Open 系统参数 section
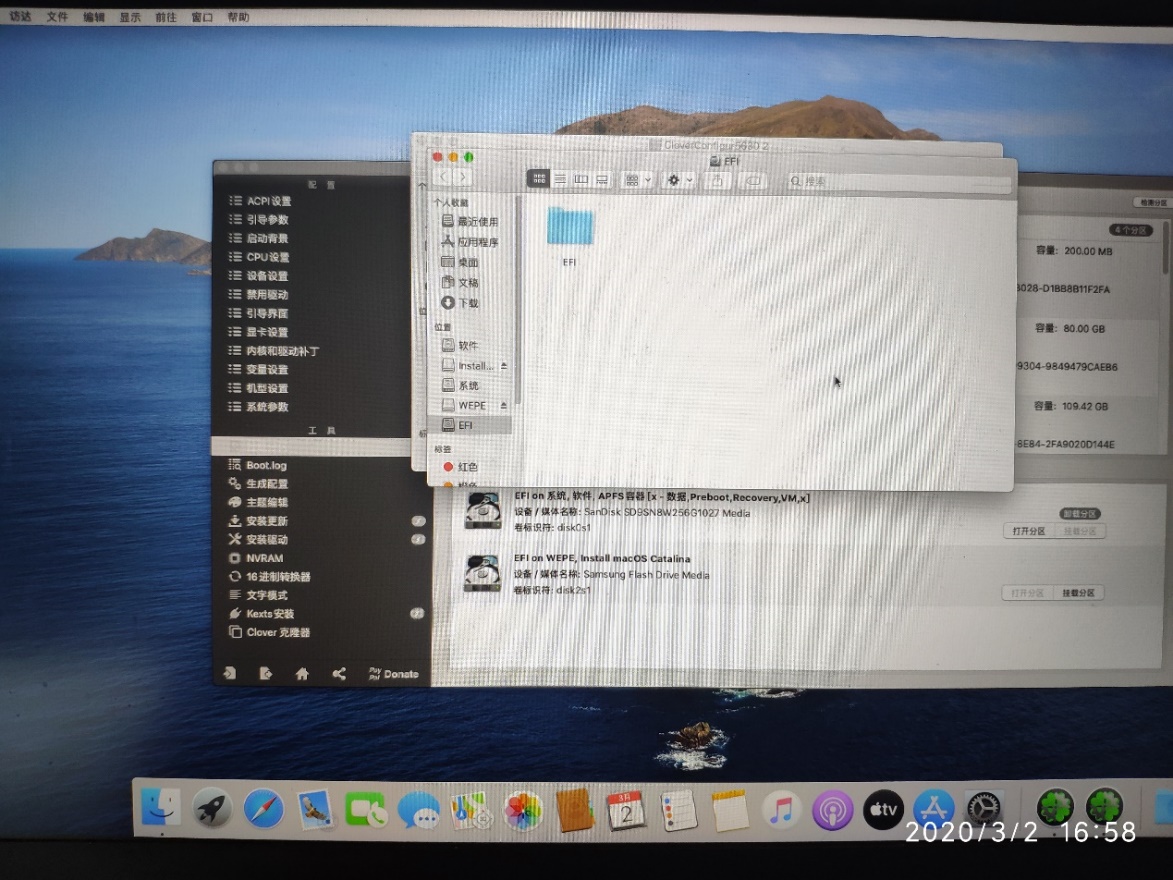 [x=258, y=406]
